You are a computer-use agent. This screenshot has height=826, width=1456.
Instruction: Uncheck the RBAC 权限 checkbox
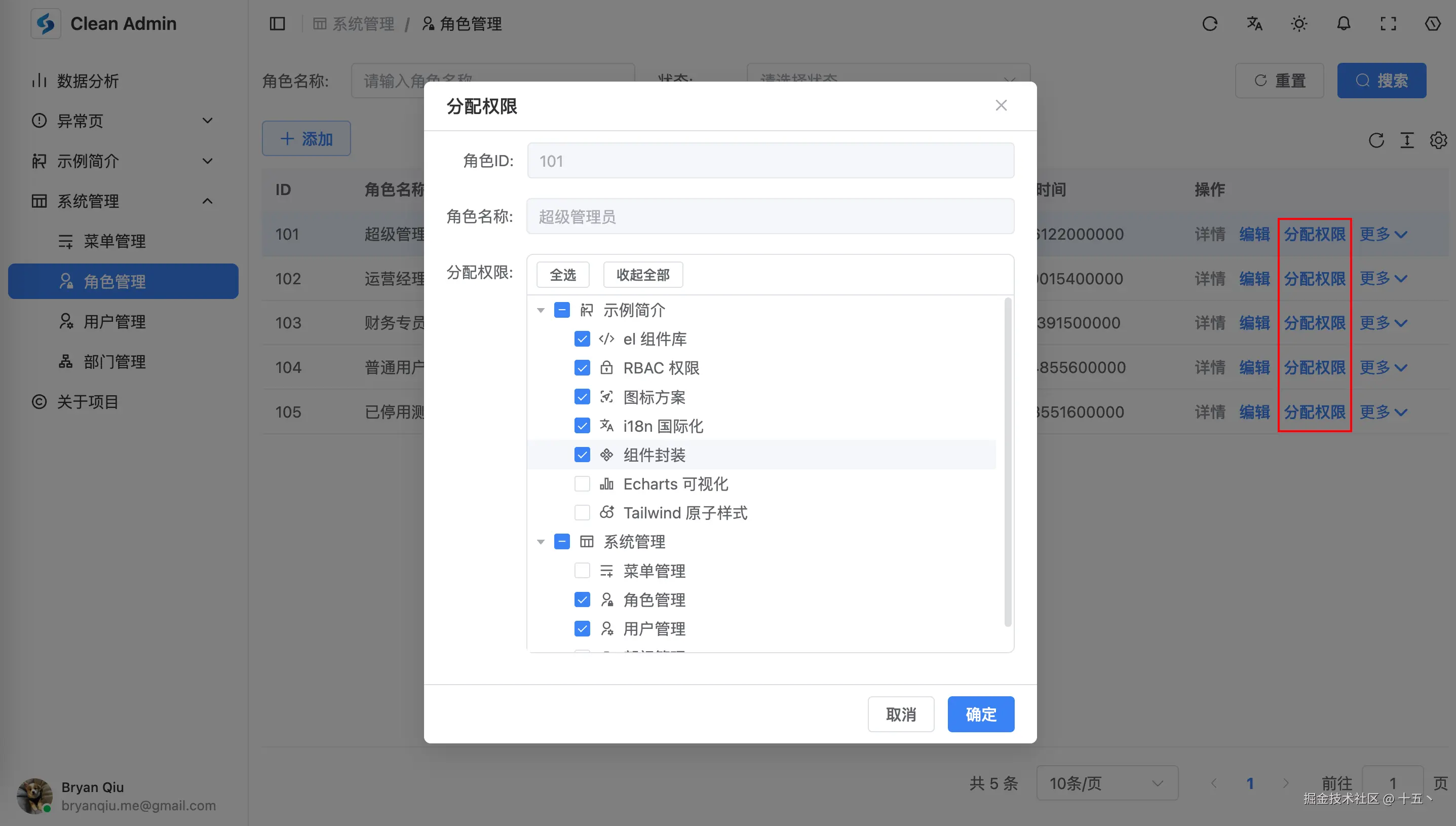pos(582,368)
